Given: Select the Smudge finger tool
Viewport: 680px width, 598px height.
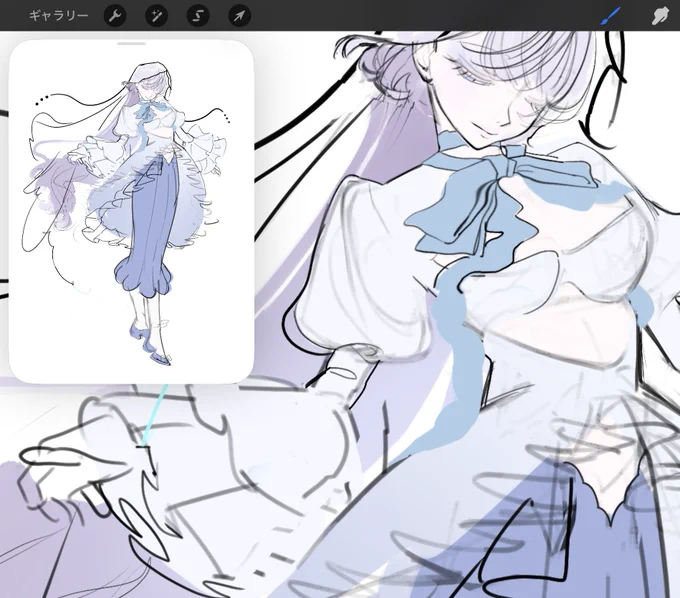Looking at the screenshot, I should (660, 16).
